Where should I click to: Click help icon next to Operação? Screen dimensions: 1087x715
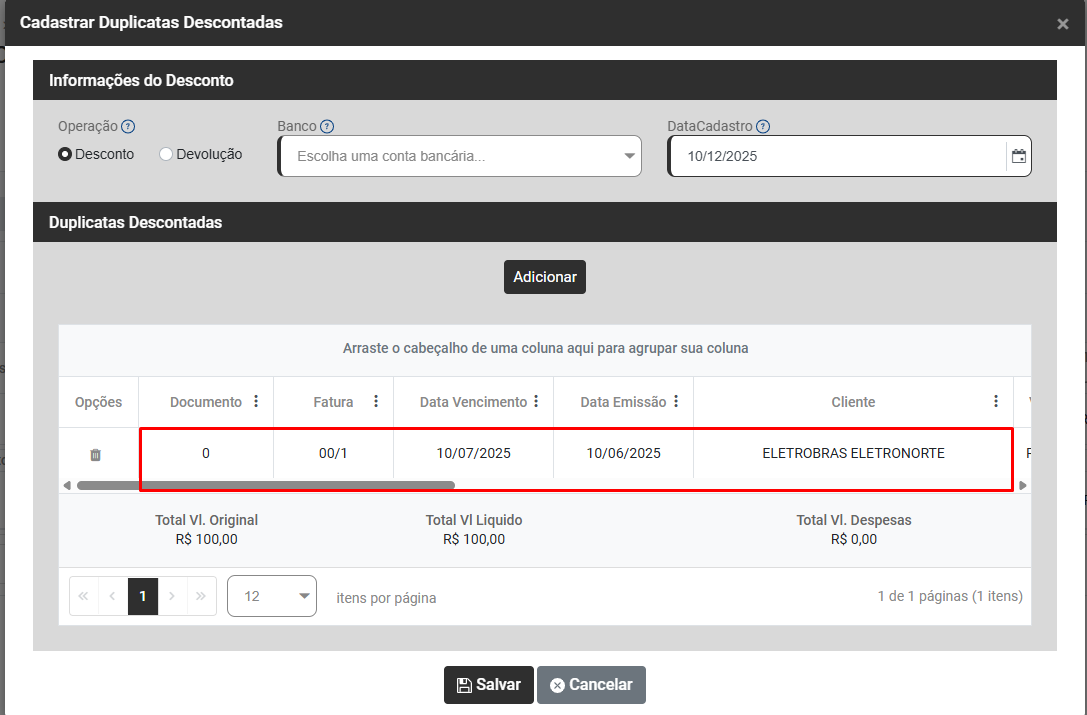coord(128,127)
